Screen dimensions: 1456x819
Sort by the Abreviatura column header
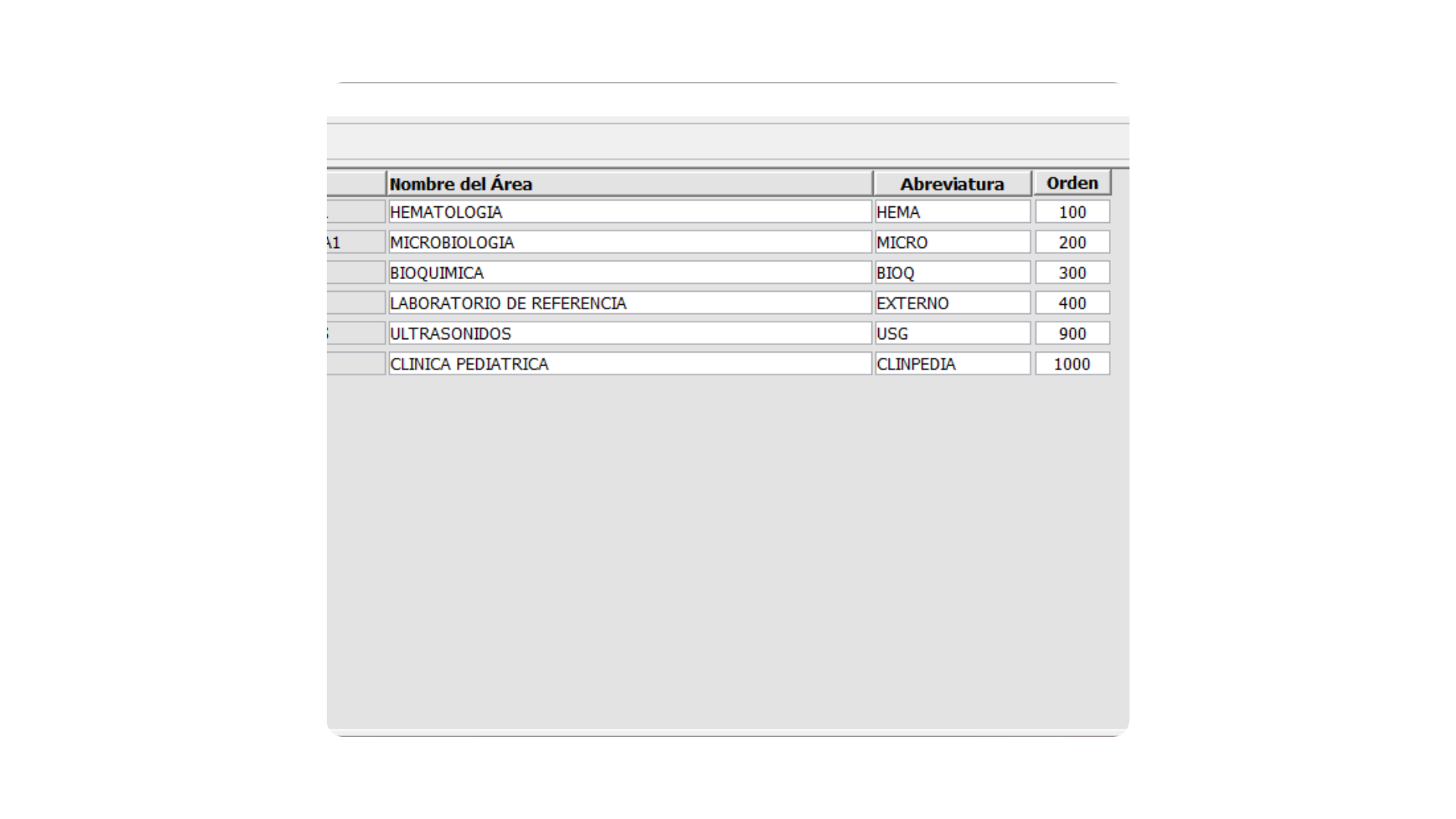click(952, 184)
